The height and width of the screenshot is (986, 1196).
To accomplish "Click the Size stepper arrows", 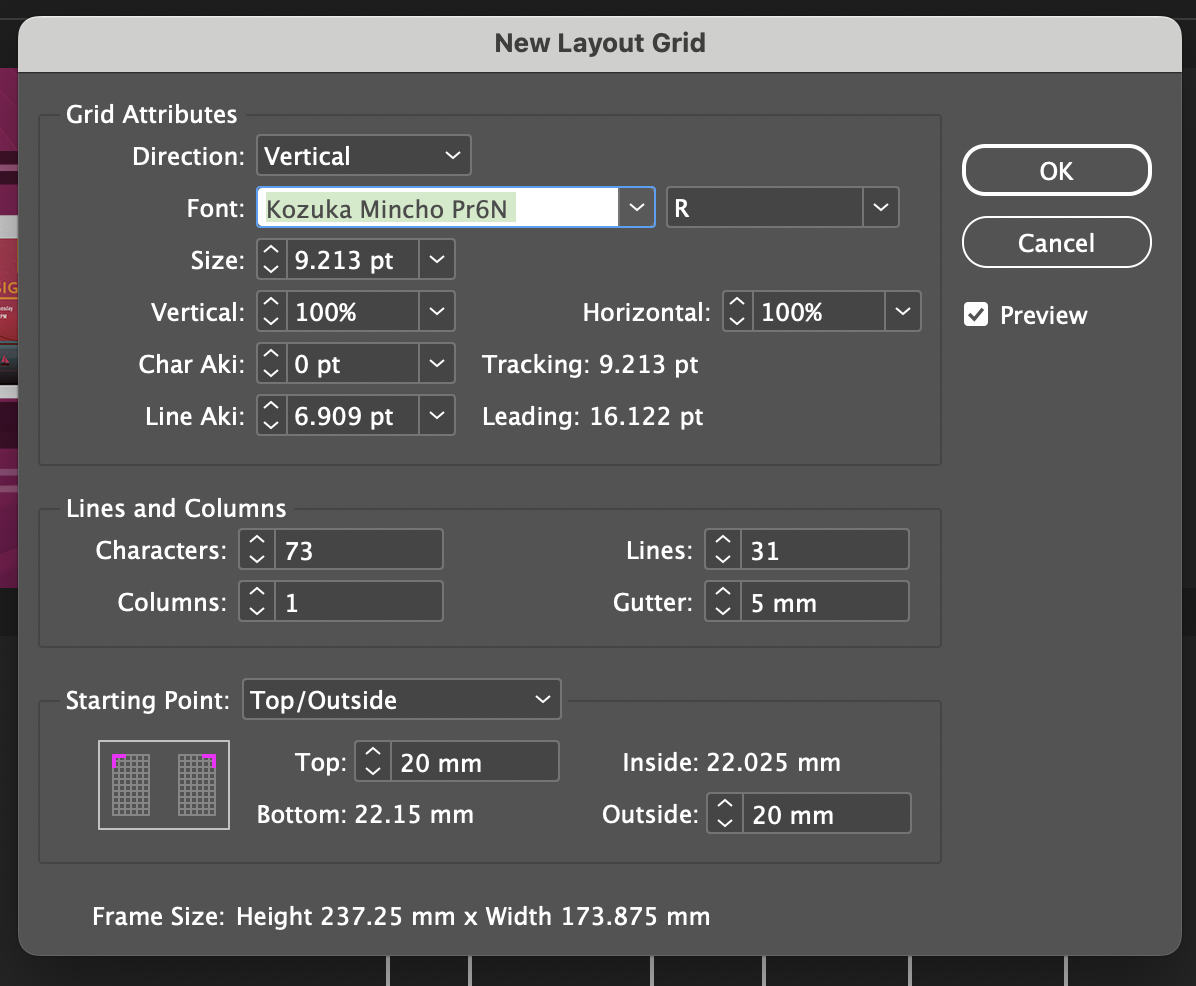I will 271,260.
